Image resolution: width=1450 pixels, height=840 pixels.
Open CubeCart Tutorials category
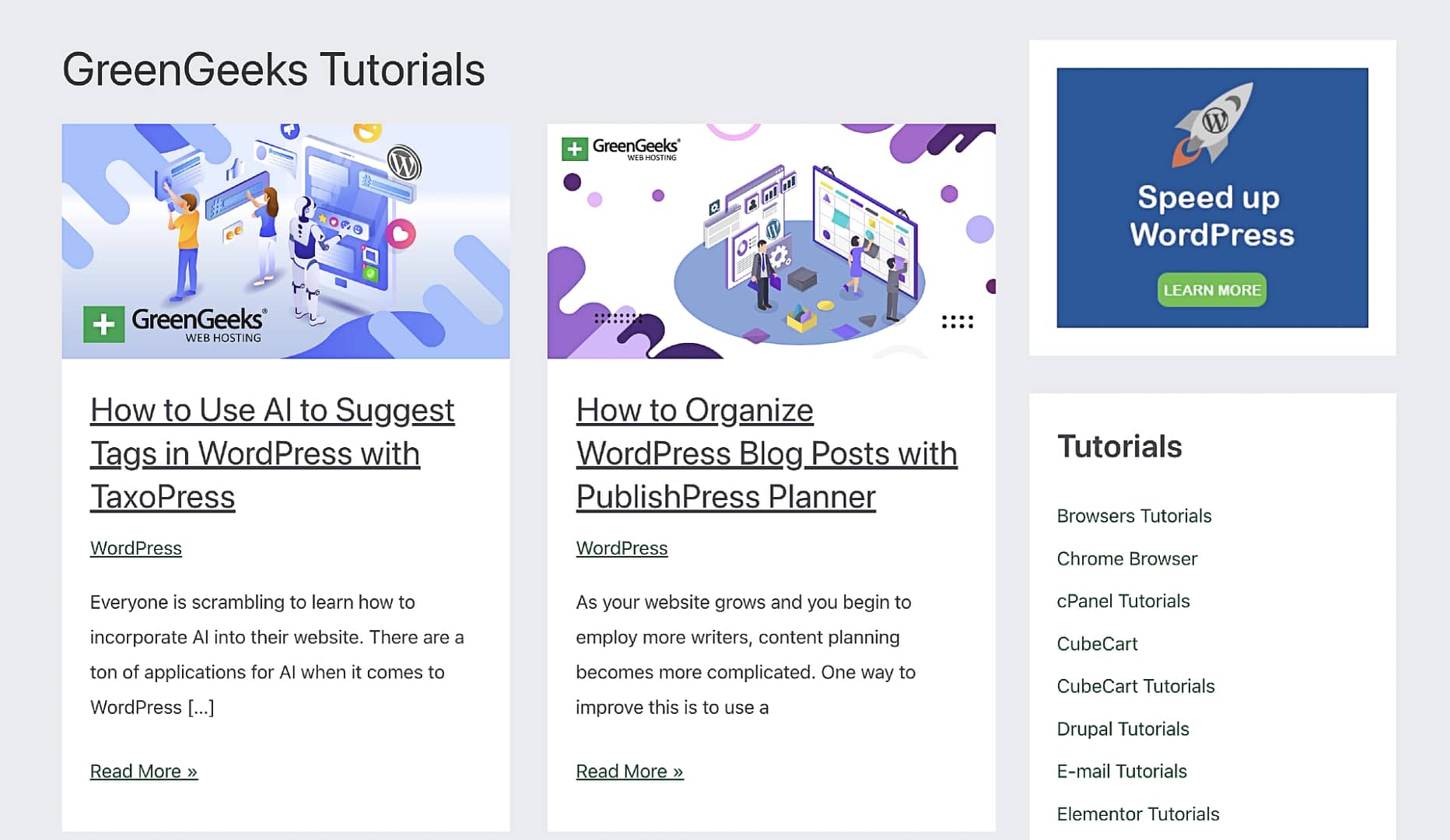pyautogui.click(x=1135, y=686)
